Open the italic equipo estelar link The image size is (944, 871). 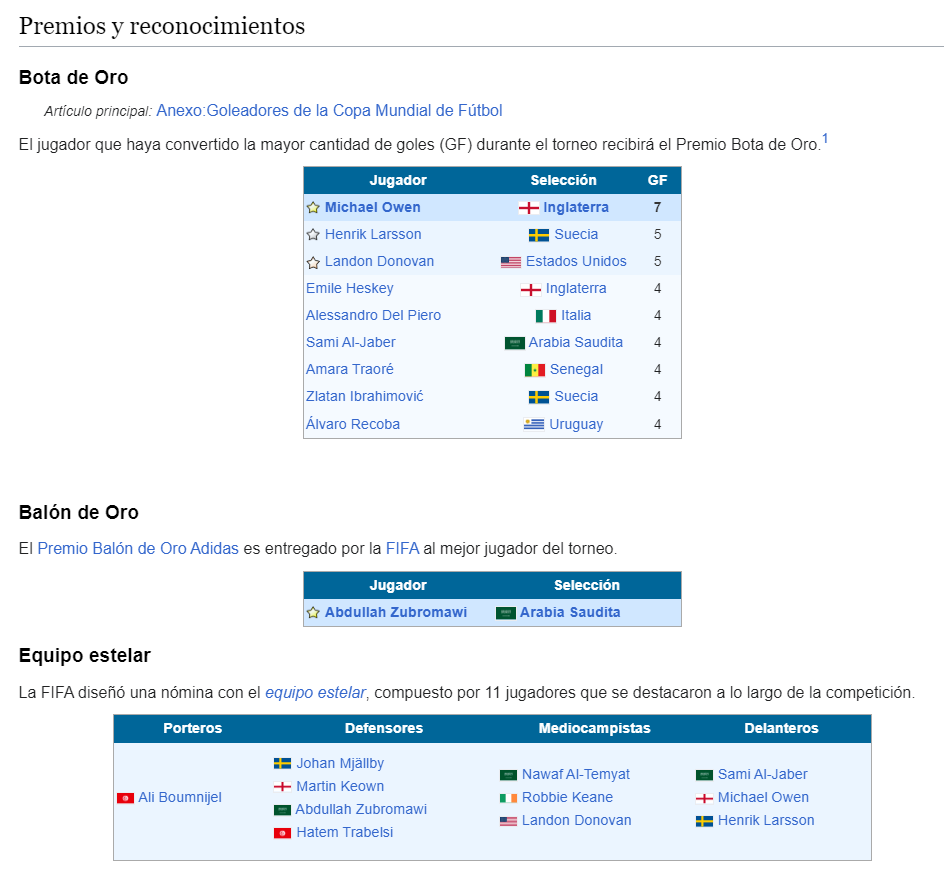[315, 692]
